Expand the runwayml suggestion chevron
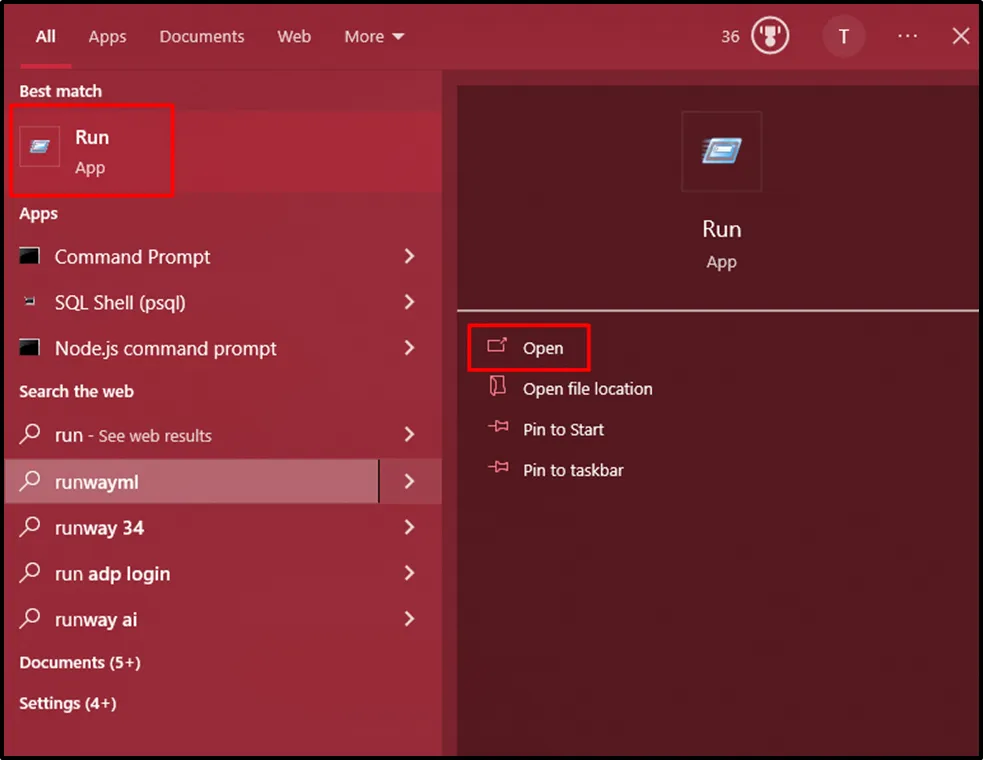The height and width of the screenshot is (760, 983). click(409, 482)
